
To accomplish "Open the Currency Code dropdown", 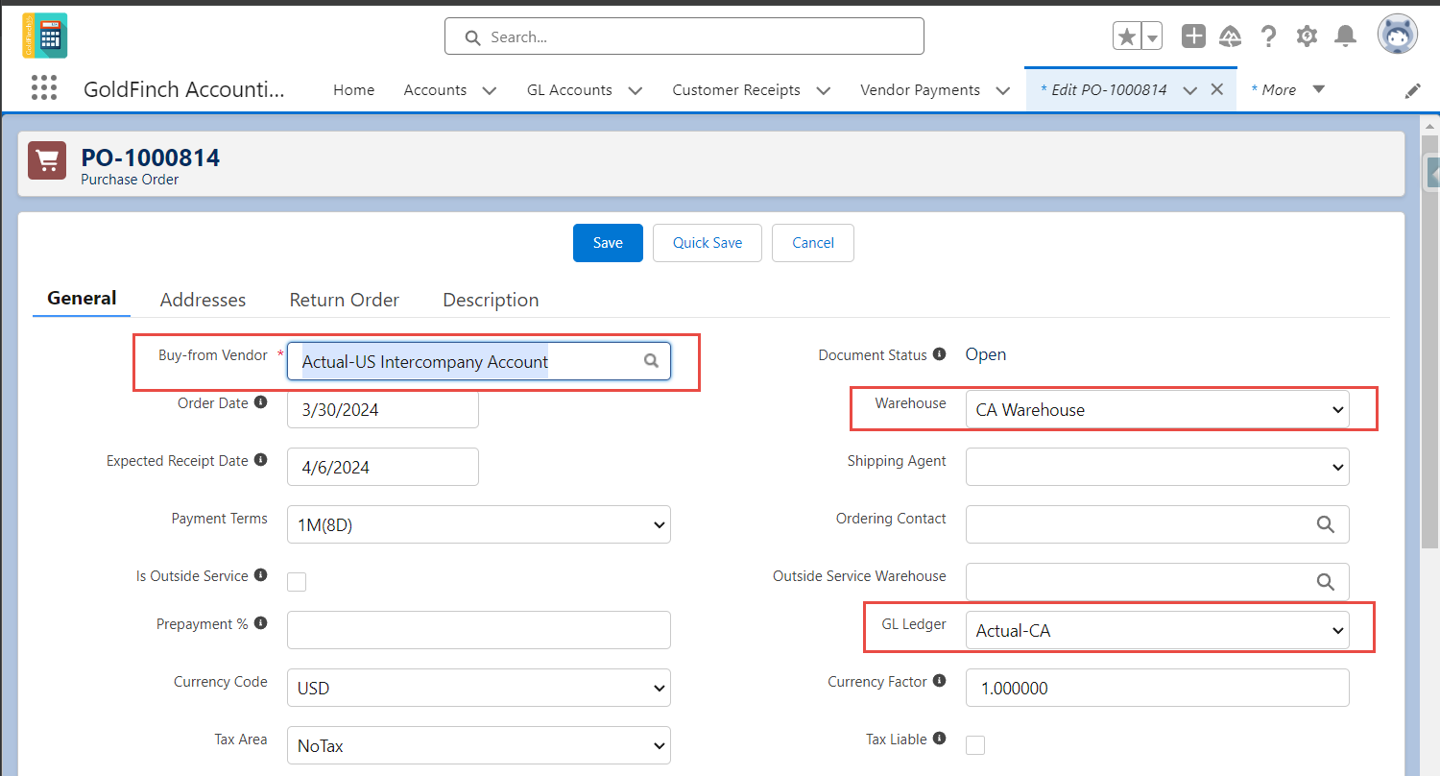I will tap(478, 687).
